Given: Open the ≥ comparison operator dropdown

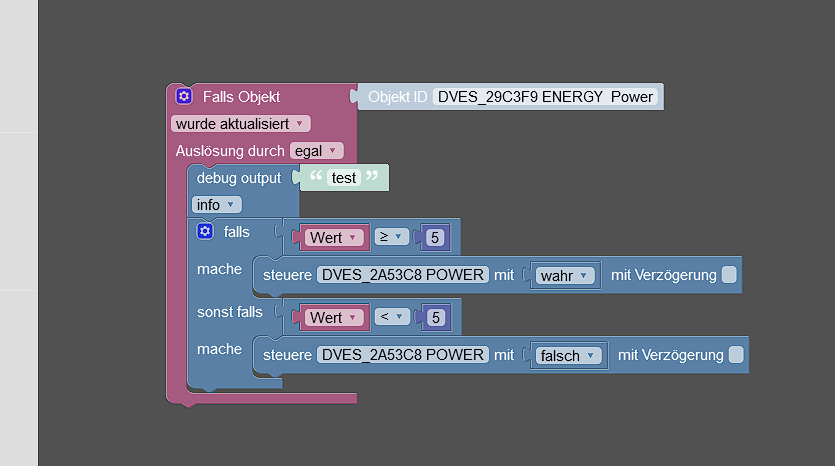Looking at the screenshot, I should tap(391, 236).
